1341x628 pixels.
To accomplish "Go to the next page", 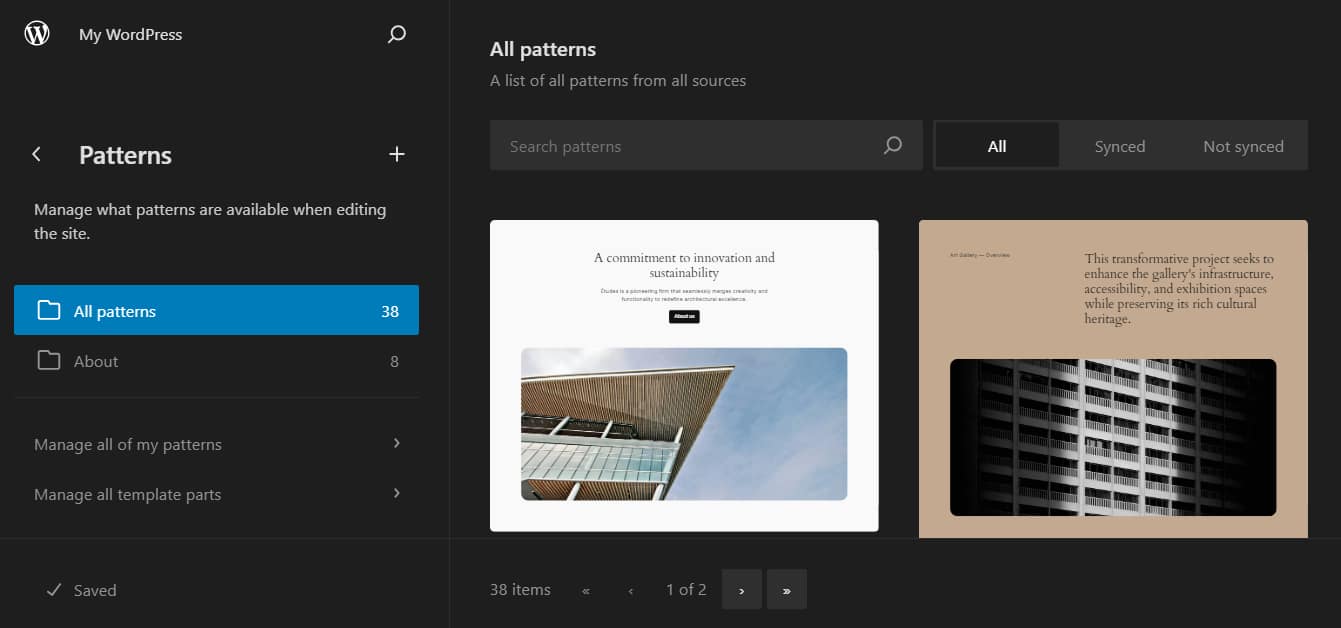I will (742, 590).
